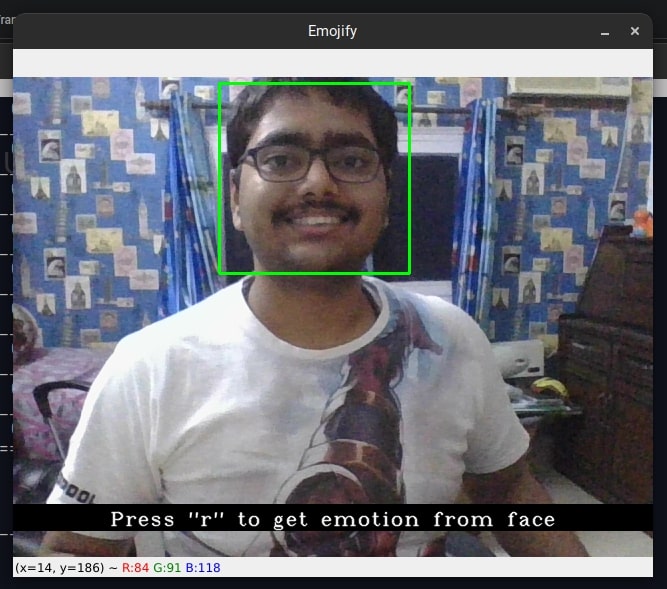Minimize the Emojify window
Viewport: 667px width, 589px height.
(x=604, y=31)
